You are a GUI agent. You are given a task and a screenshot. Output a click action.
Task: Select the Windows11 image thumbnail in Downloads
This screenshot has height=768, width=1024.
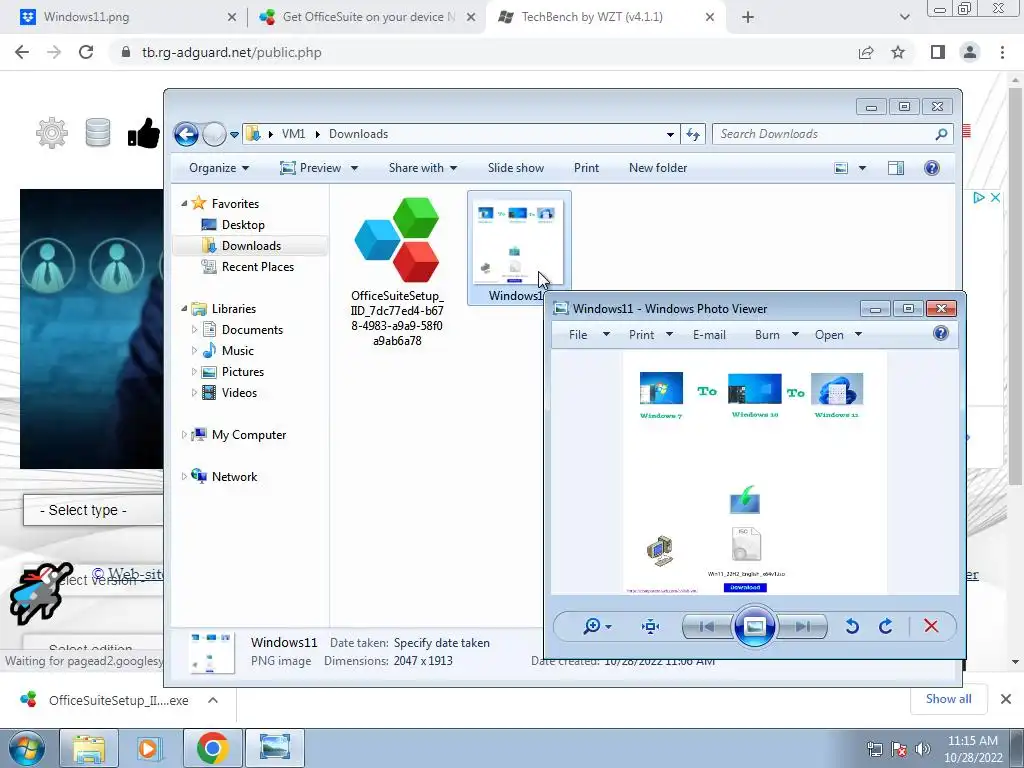[x=518, y=242]
